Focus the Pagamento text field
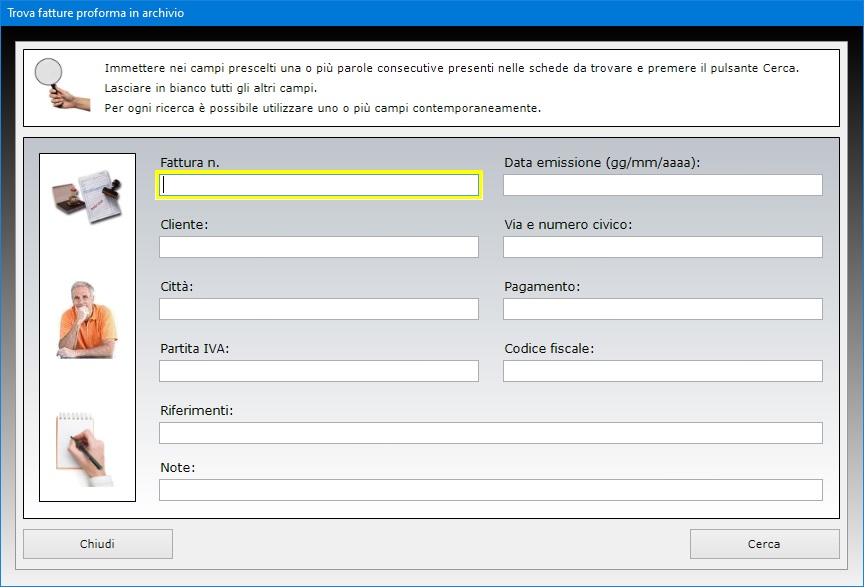This screenshot has height=587, width=864. [663, 309]
